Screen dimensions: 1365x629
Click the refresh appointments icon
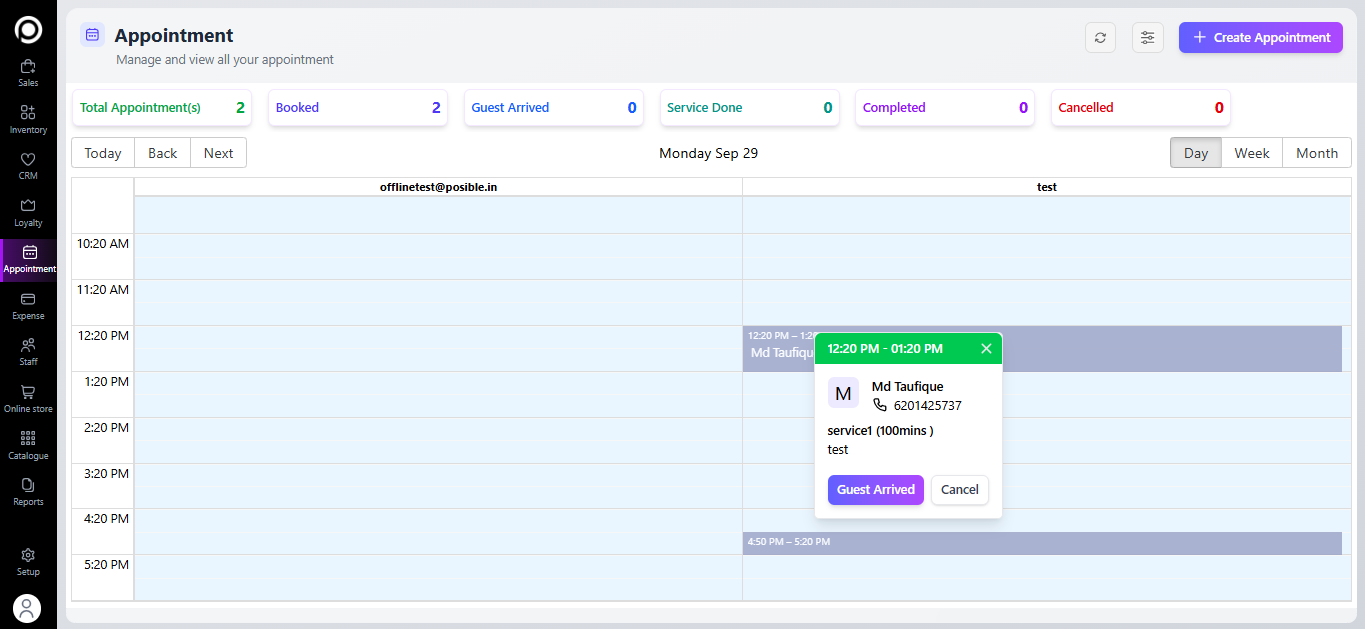[x=1100, y=38]
